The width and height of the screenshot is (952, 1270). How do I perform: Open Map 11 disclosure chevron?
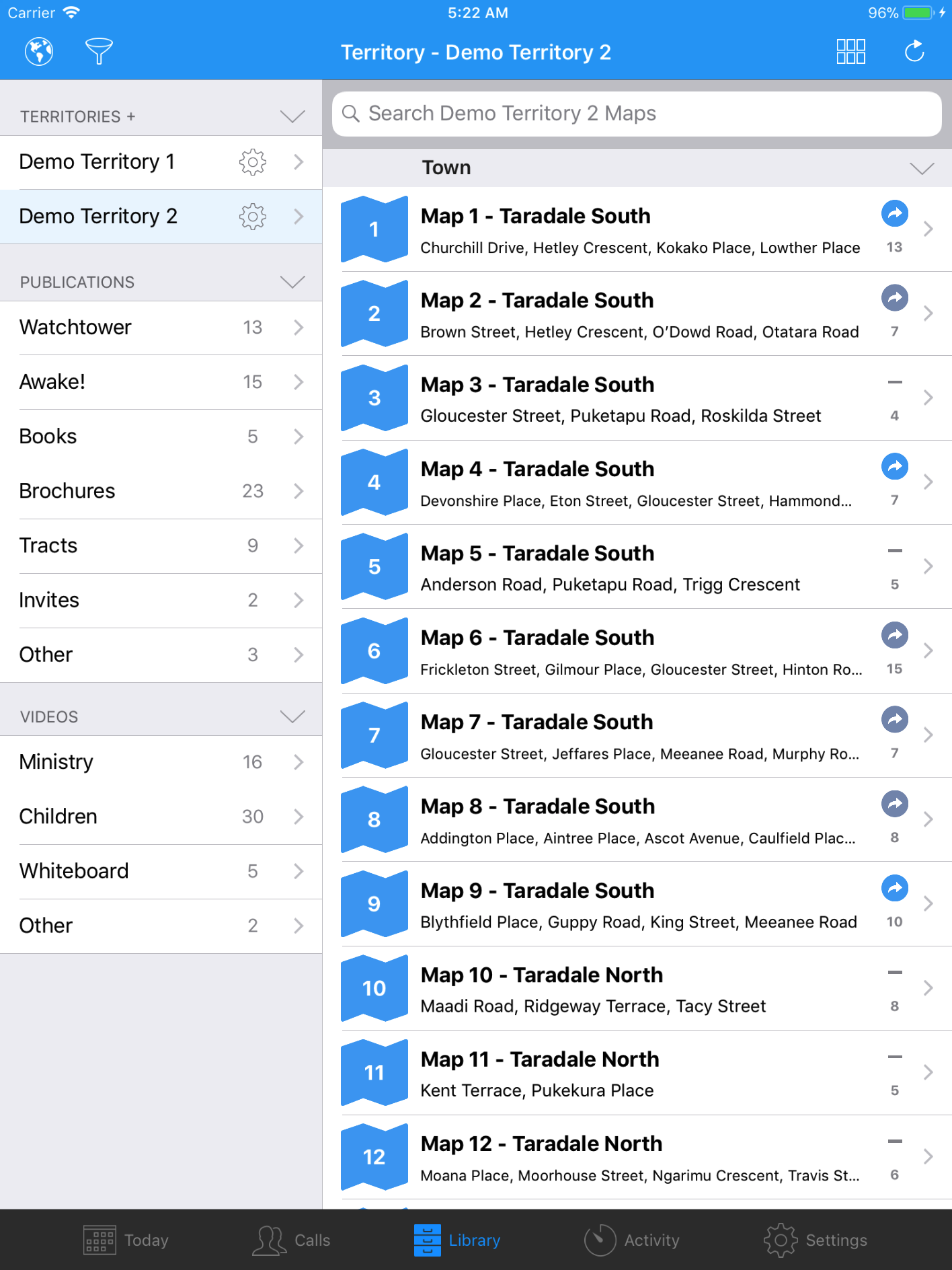point(928,1072)
